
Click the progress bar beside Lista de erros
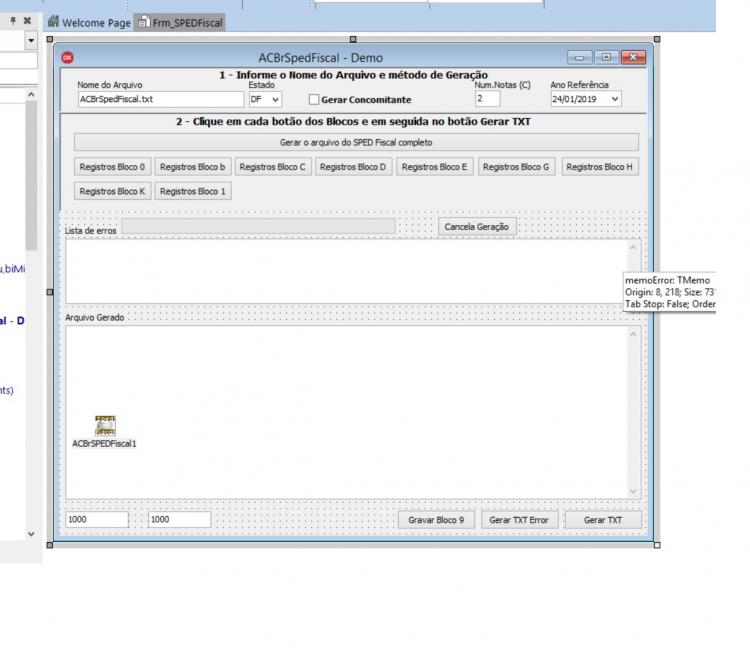point(259,226)
